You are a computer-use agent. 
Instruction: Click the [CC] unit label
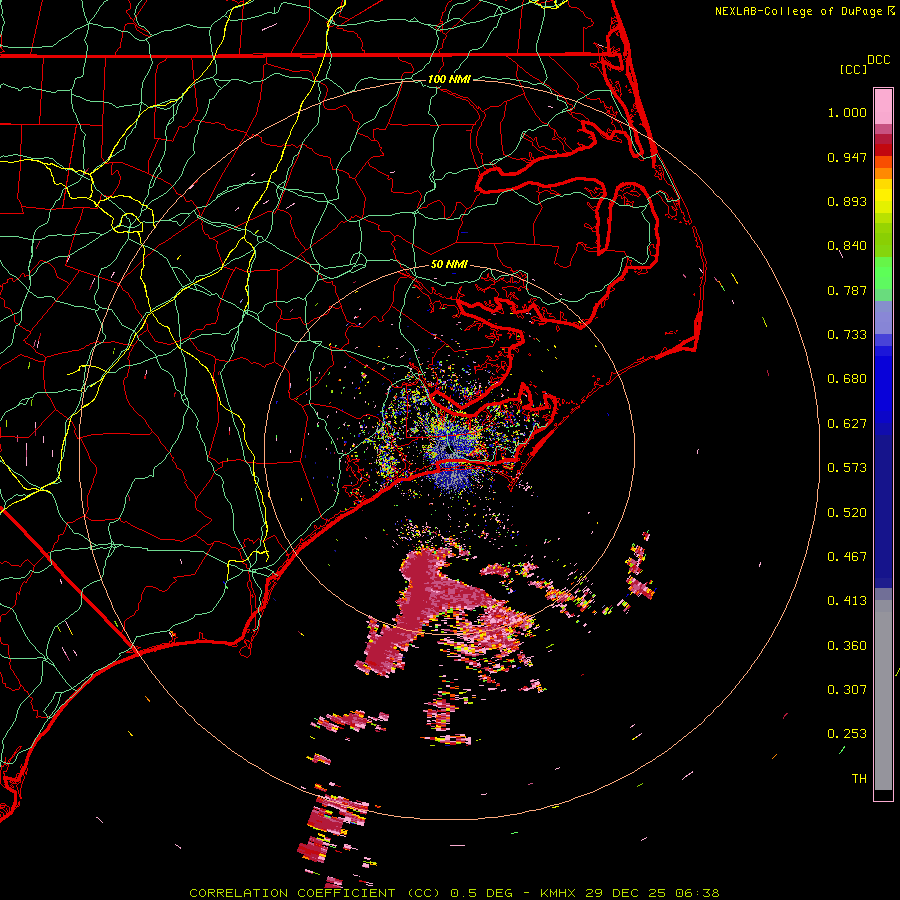tap(852, 69)
